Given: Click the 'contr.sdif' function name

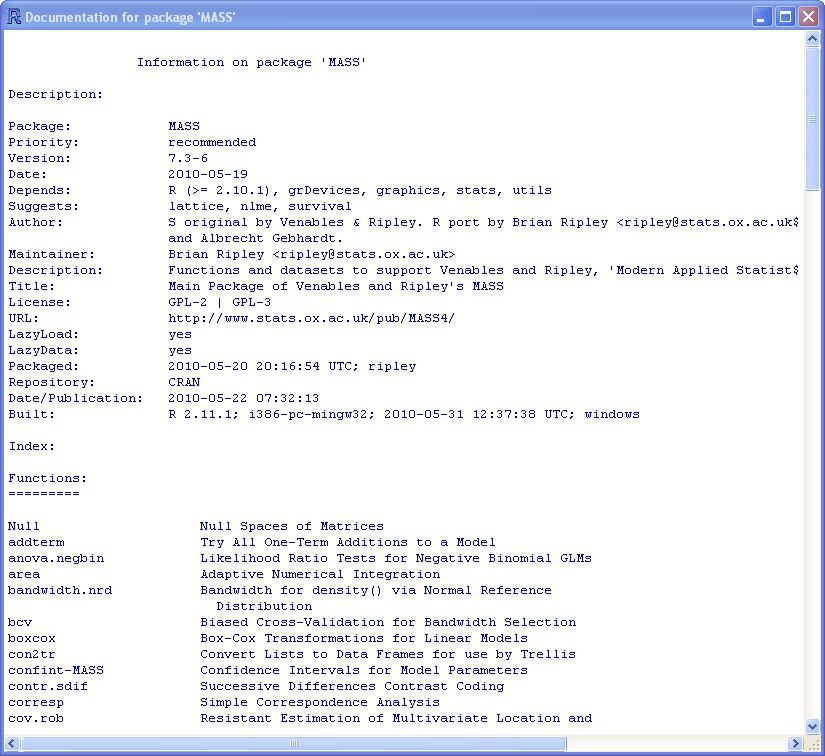Looking at the screenshot, I should tap(48, 686).
